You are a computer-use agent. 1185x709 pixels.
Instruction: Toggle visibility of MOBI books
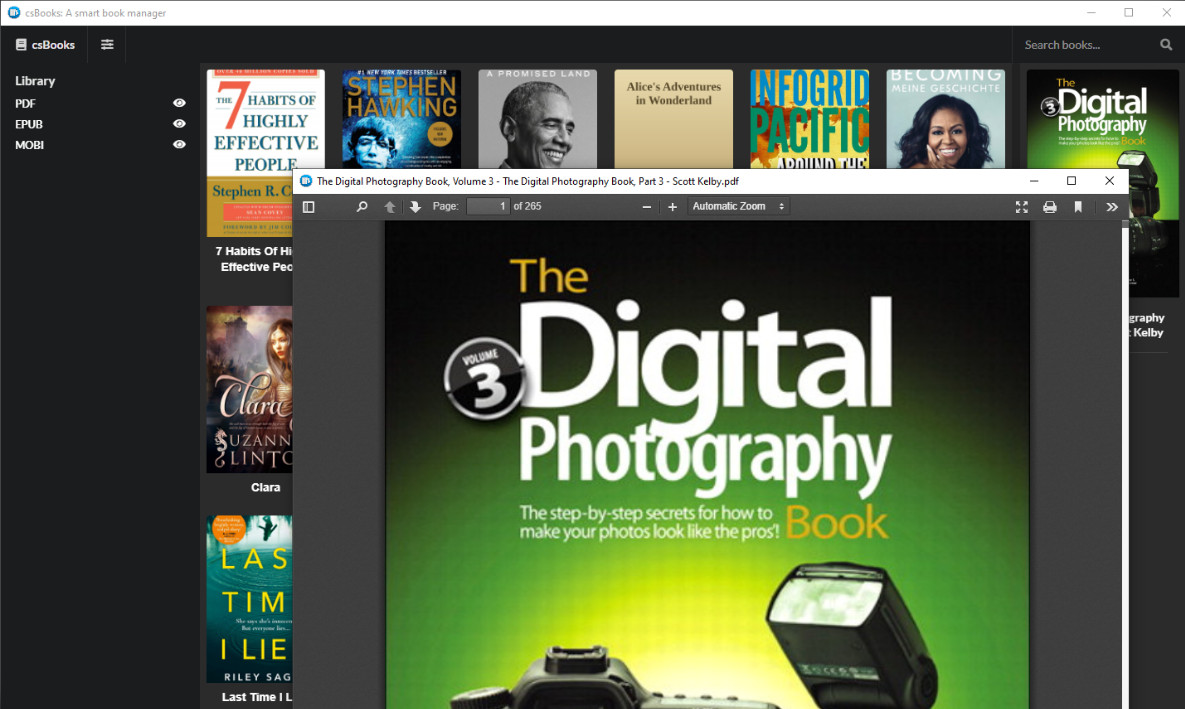coord(179,144)
